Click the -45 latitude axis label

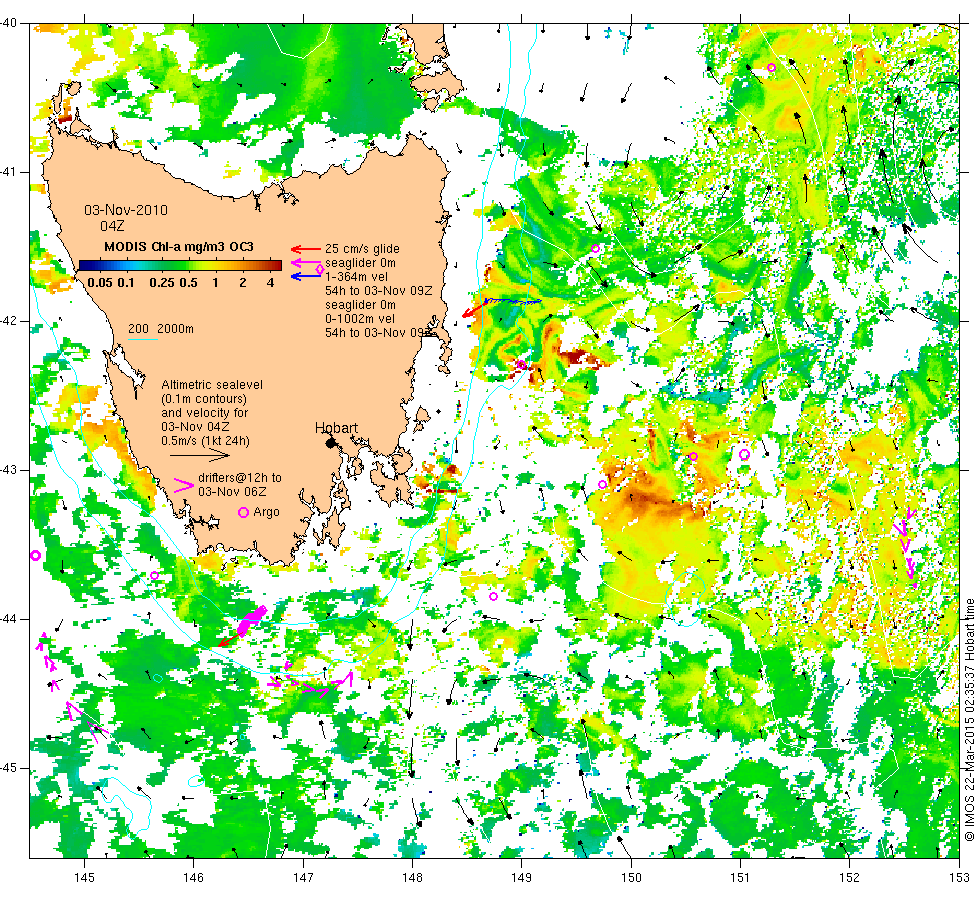point(9,768)
